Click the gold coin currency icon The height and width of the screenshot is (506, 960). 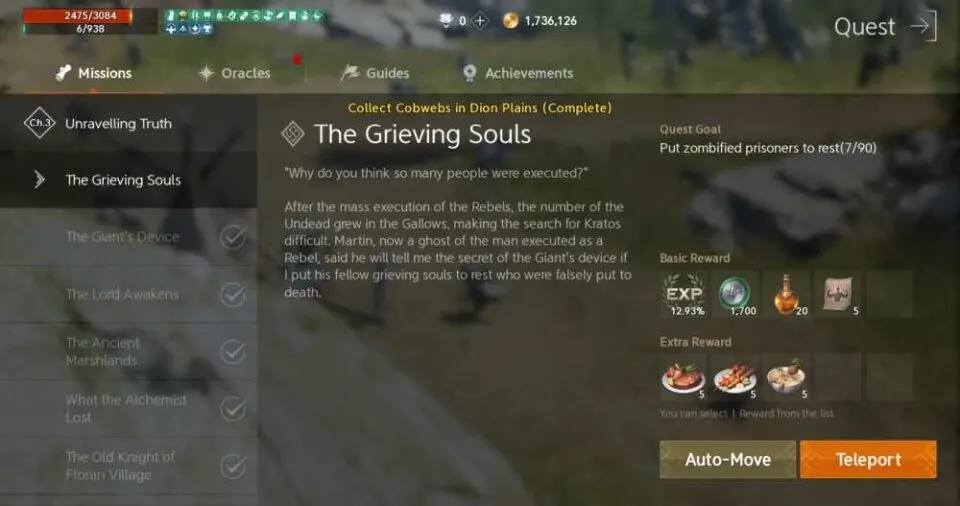[x=510, y=21]
